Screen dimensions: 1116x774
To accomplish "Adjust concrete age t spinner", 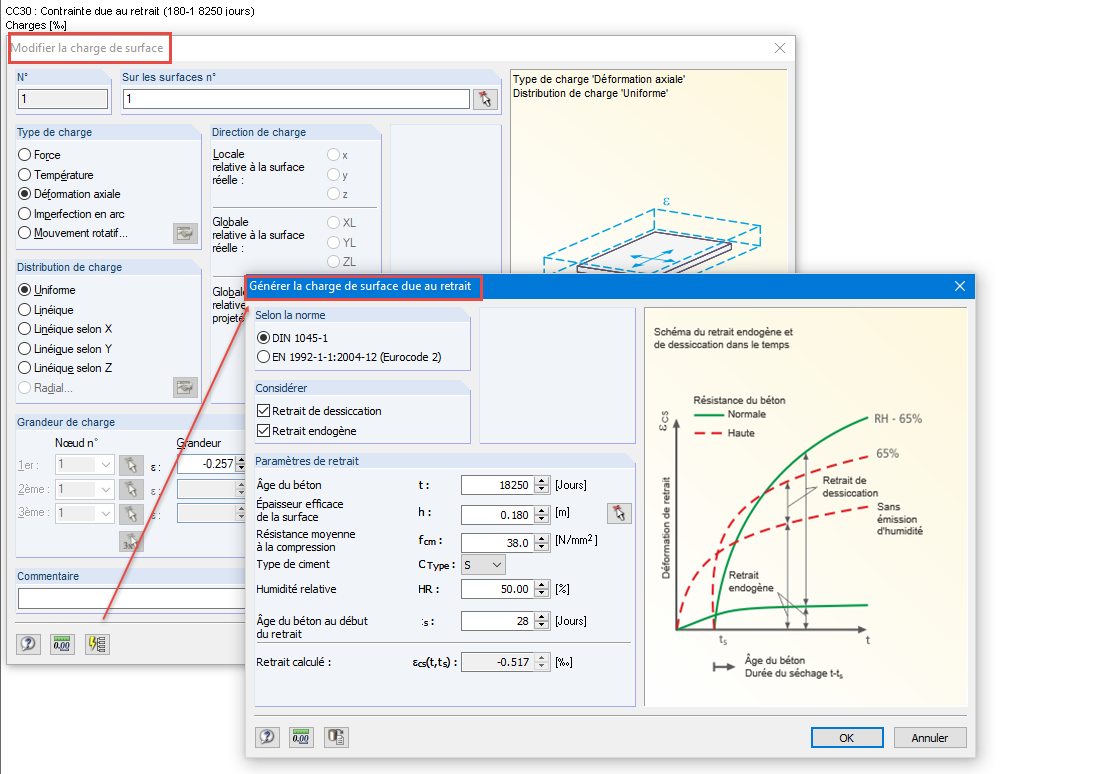I will point(542,485).
